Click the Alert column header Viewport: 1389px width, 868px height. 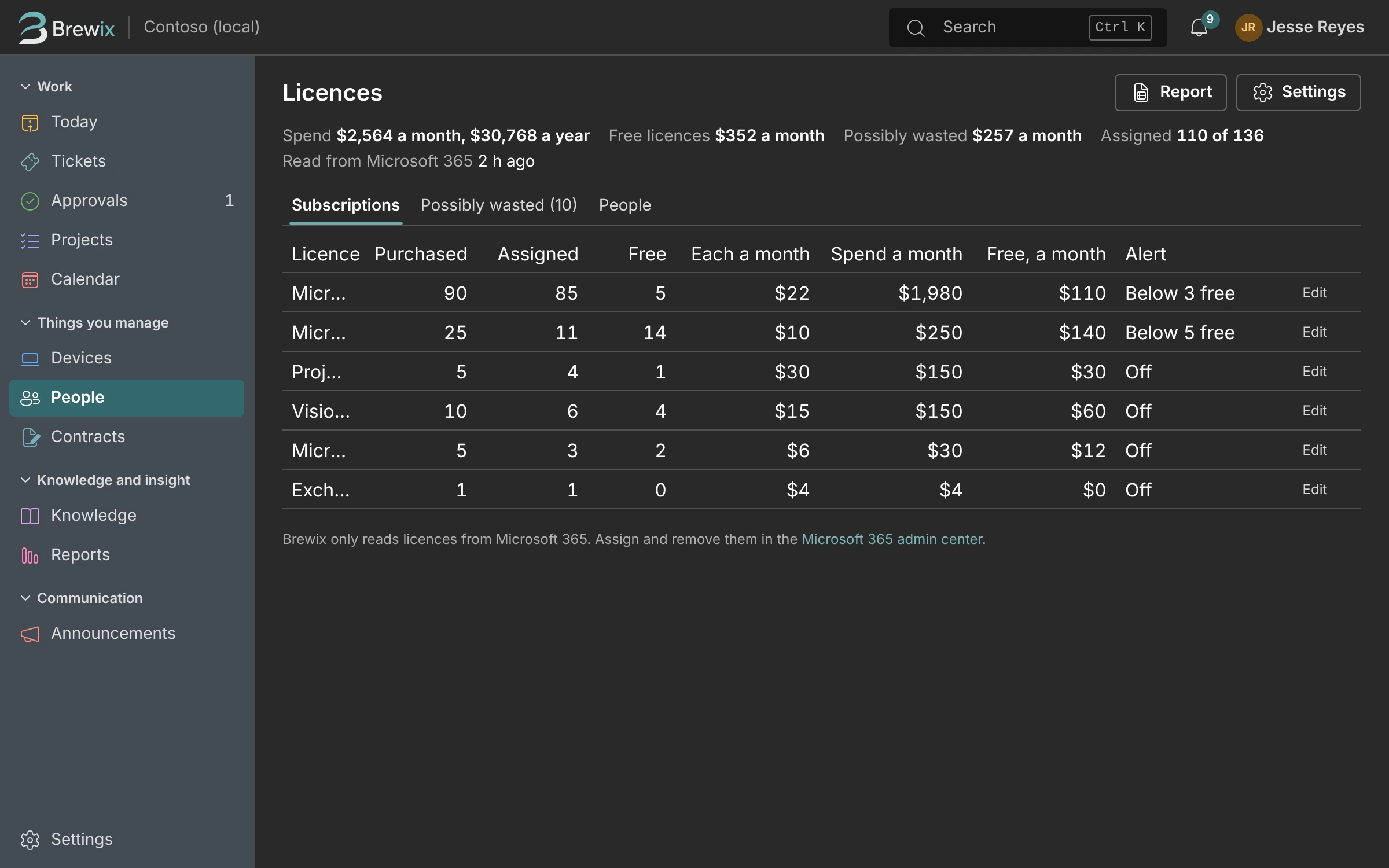point(1145,254)
